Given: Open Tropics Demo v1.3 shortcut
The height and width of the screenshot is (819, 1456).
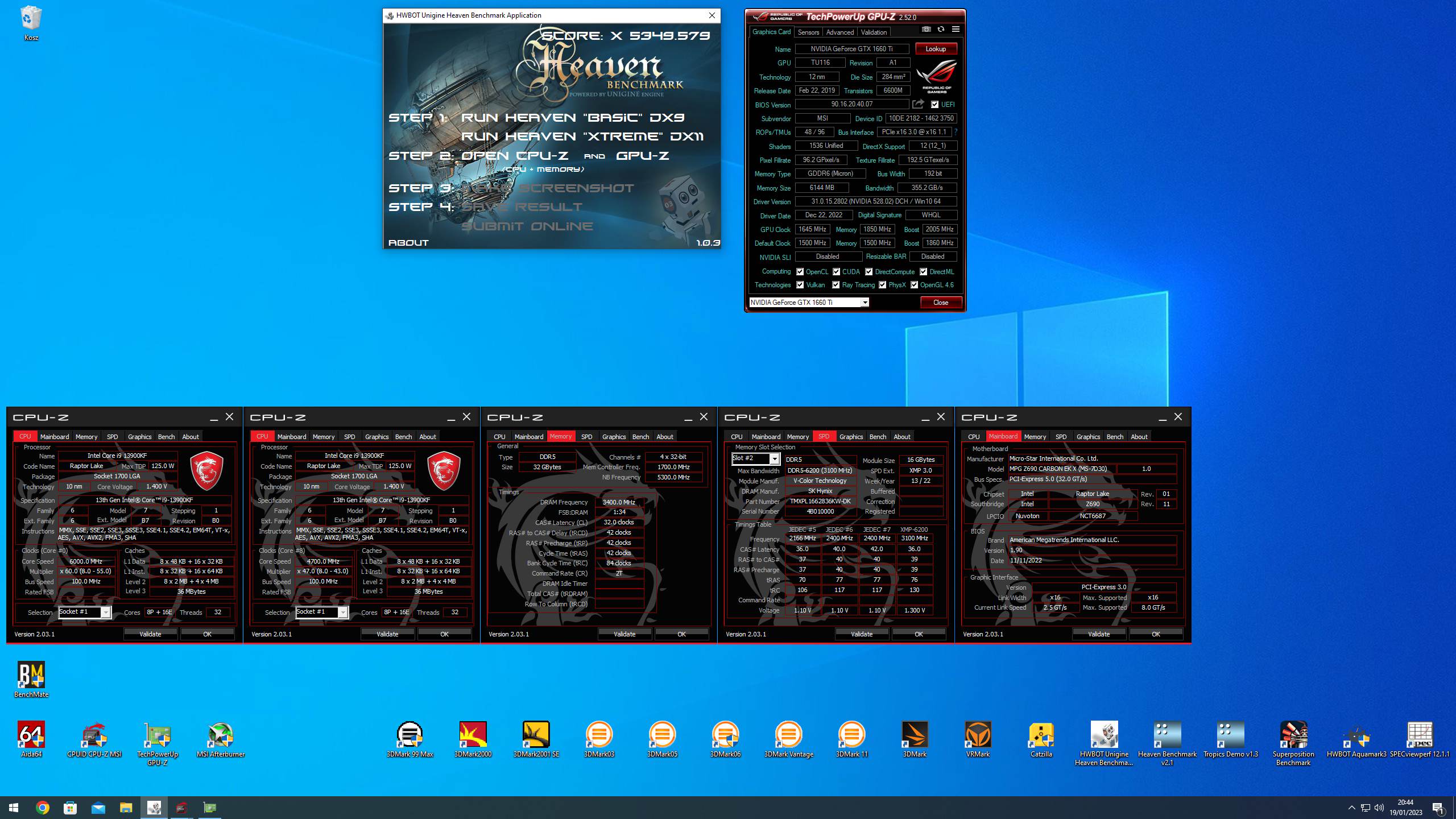Looking at the screenshot, I should click(x=1230, y=739).
